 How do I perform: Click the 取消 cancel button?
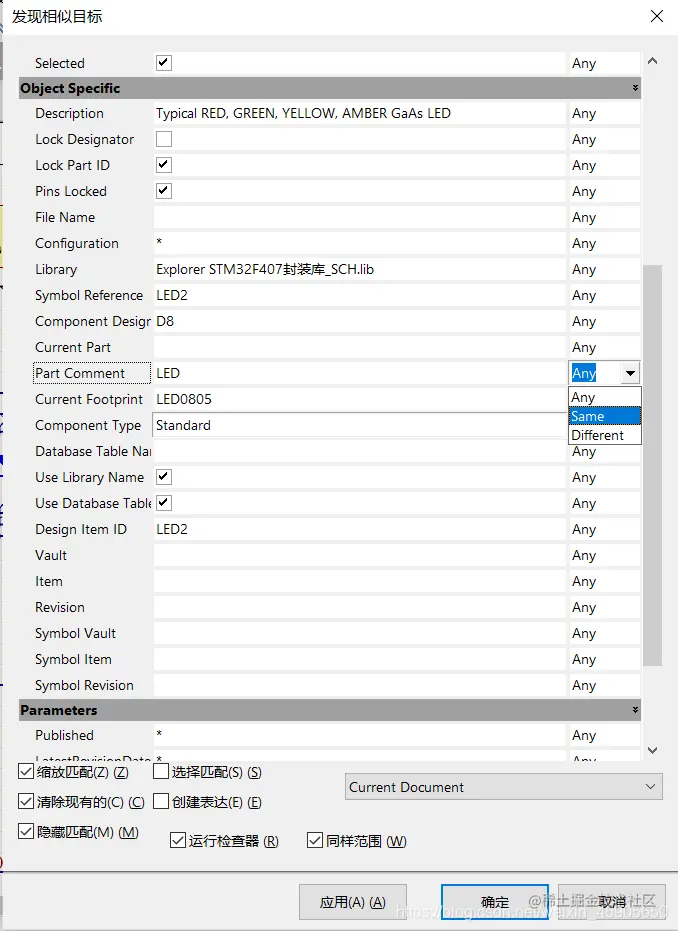click(612, 902)
